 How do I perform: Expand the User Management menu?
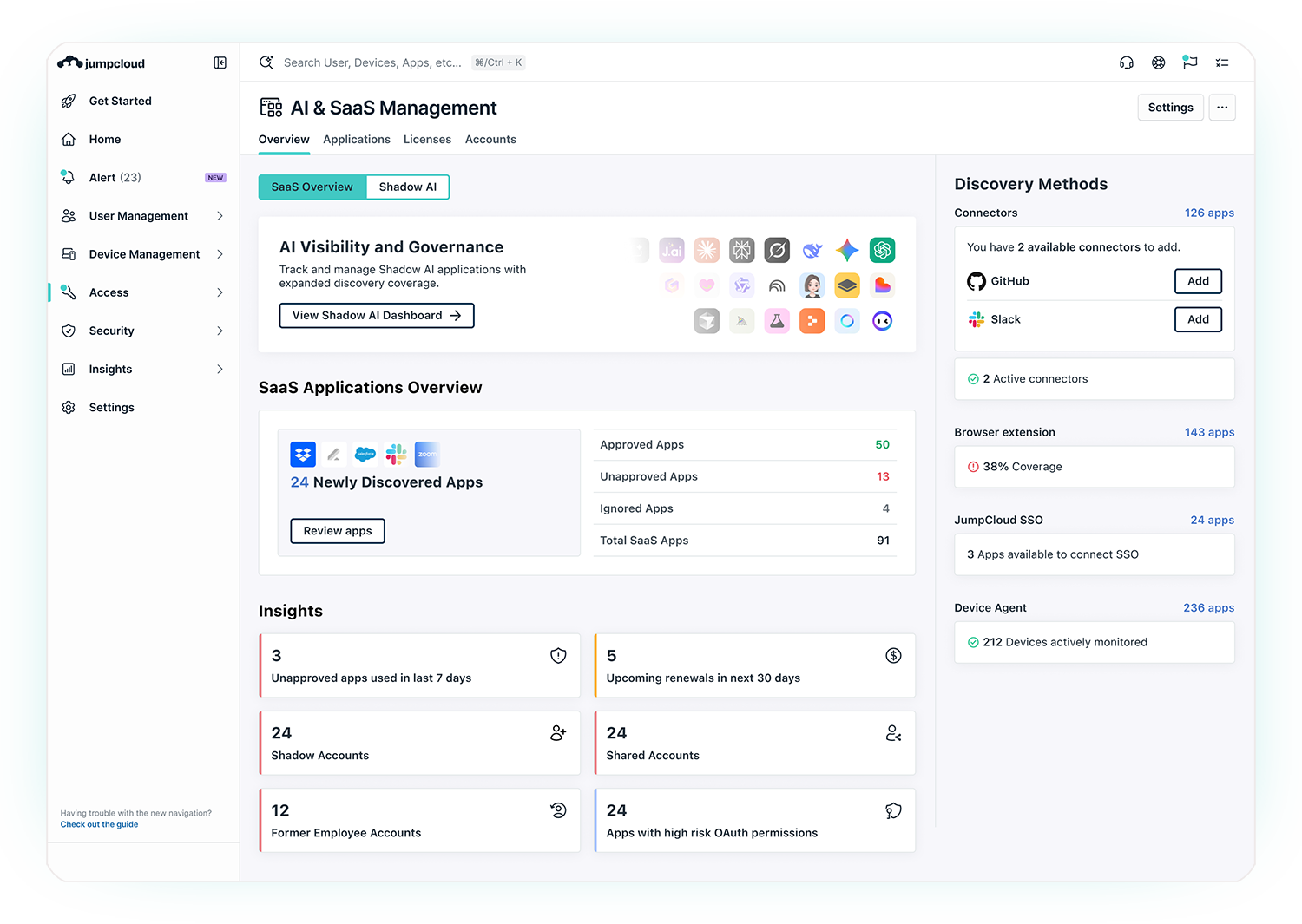(220, 216)
